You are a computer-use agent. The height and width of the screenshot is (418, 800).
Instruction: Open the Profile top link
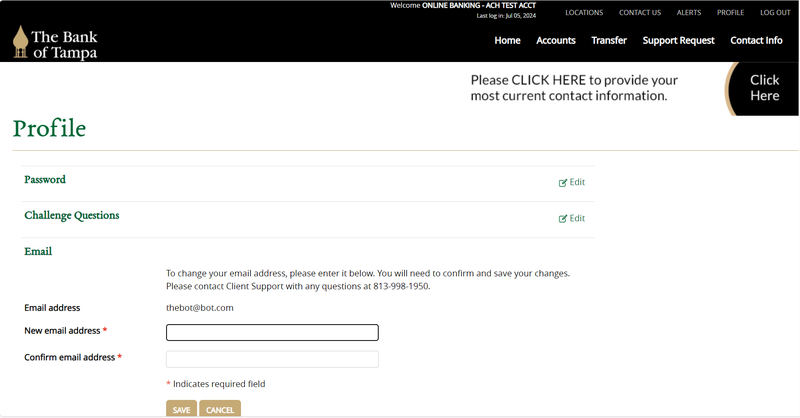[x=730, y=12]
